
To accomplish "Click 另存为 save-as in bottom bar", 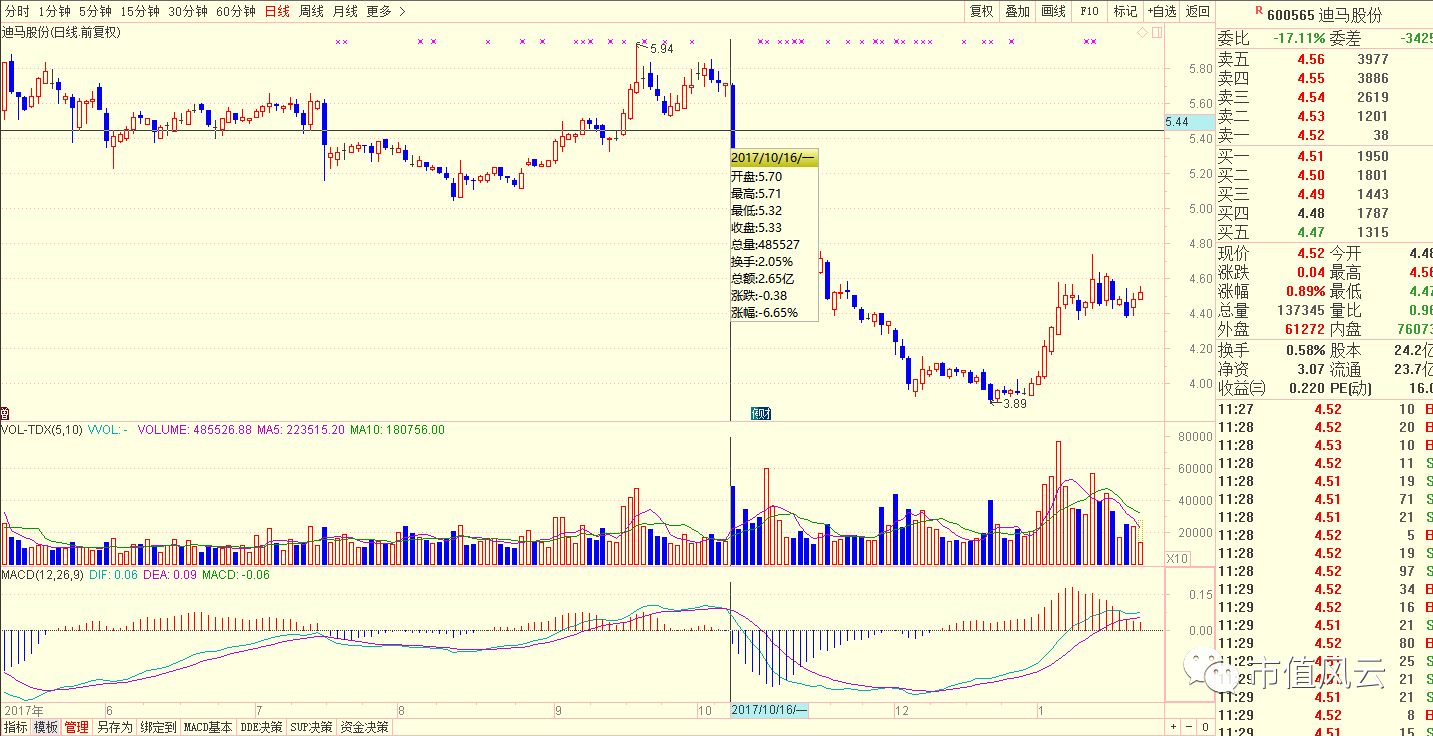I will [x=114, y=727].
